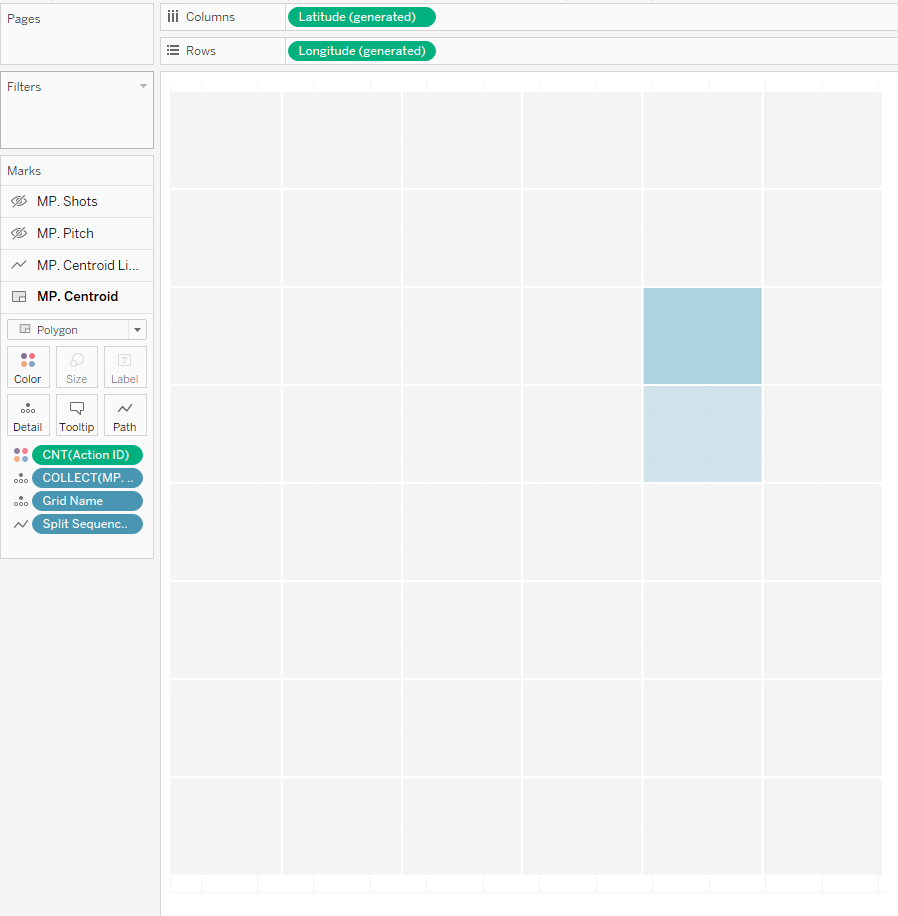The height and width of the screenshot is (916, 898).
Task: Toggle visibility of MP. Pitch layer
Action: tap(19, 233)
